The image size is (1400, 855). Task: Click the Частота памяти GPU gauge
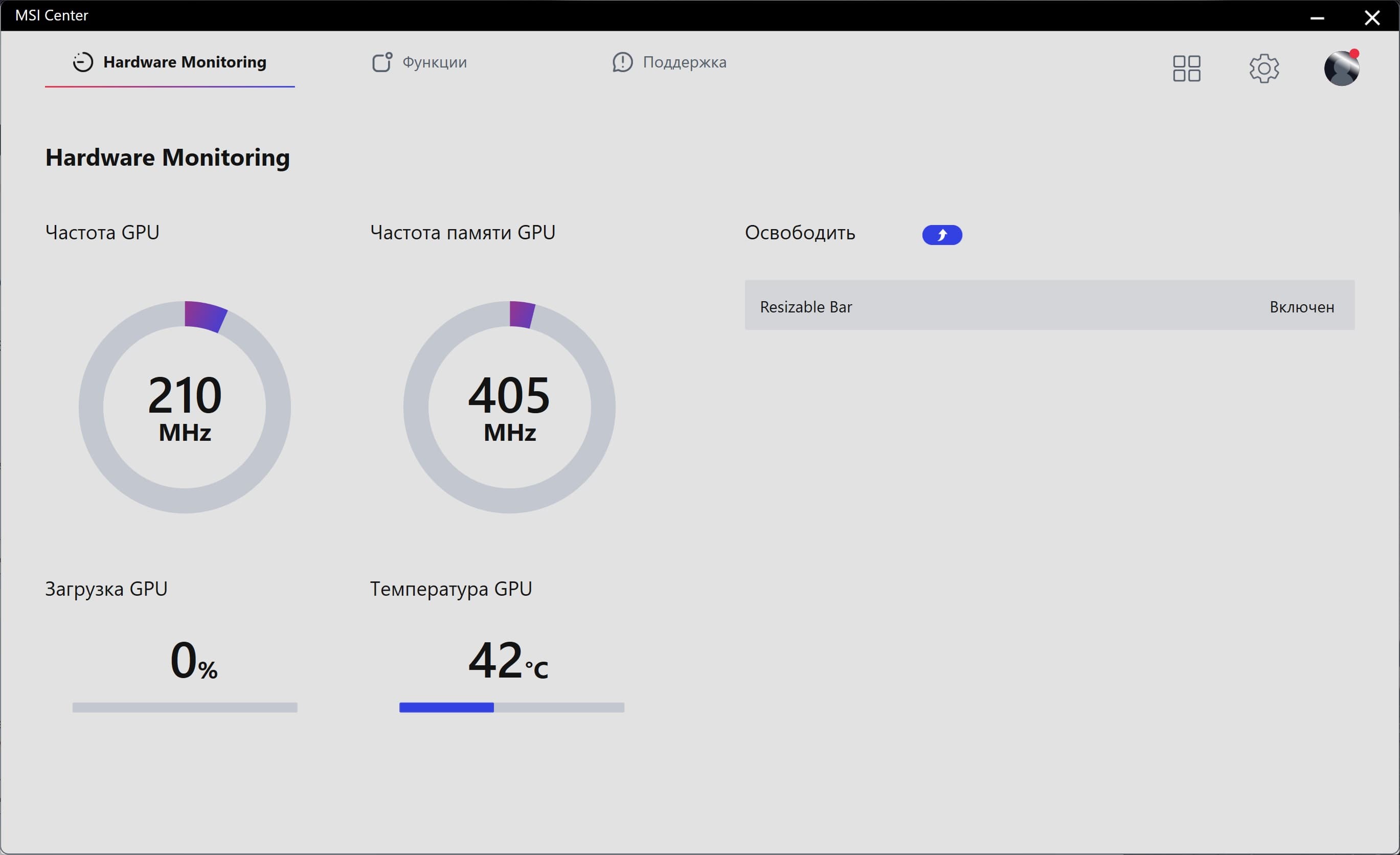coord(509,407)
